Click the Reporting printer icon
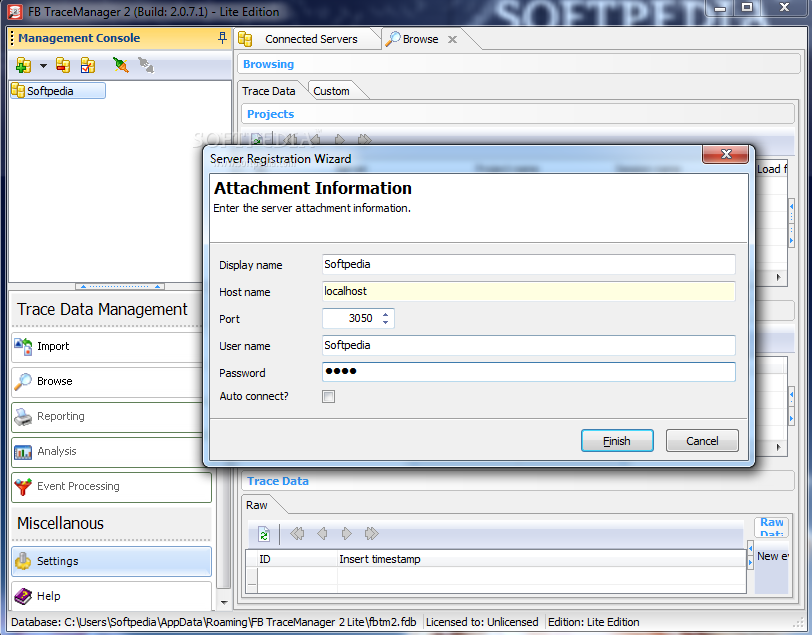Image resolution: width=812 pixels, height=635 pixels. [x=23, y=416]
